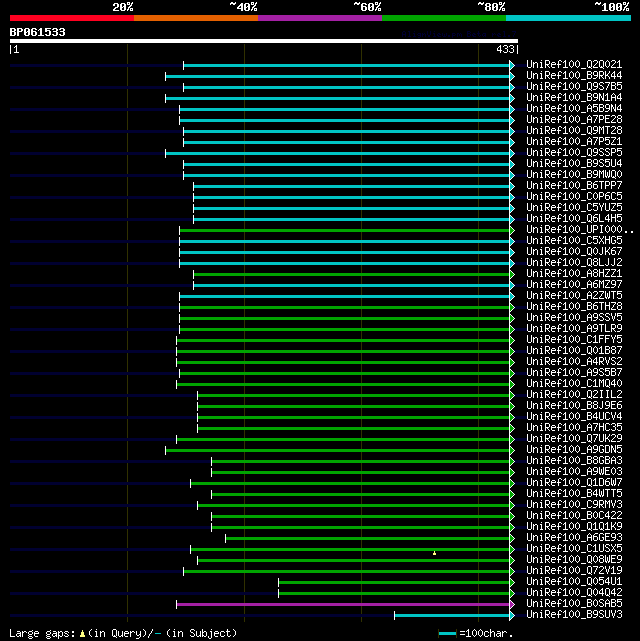Select the UniRef100_Q1D6W7 text
The image size is (640, 641).
pos(574,483)
